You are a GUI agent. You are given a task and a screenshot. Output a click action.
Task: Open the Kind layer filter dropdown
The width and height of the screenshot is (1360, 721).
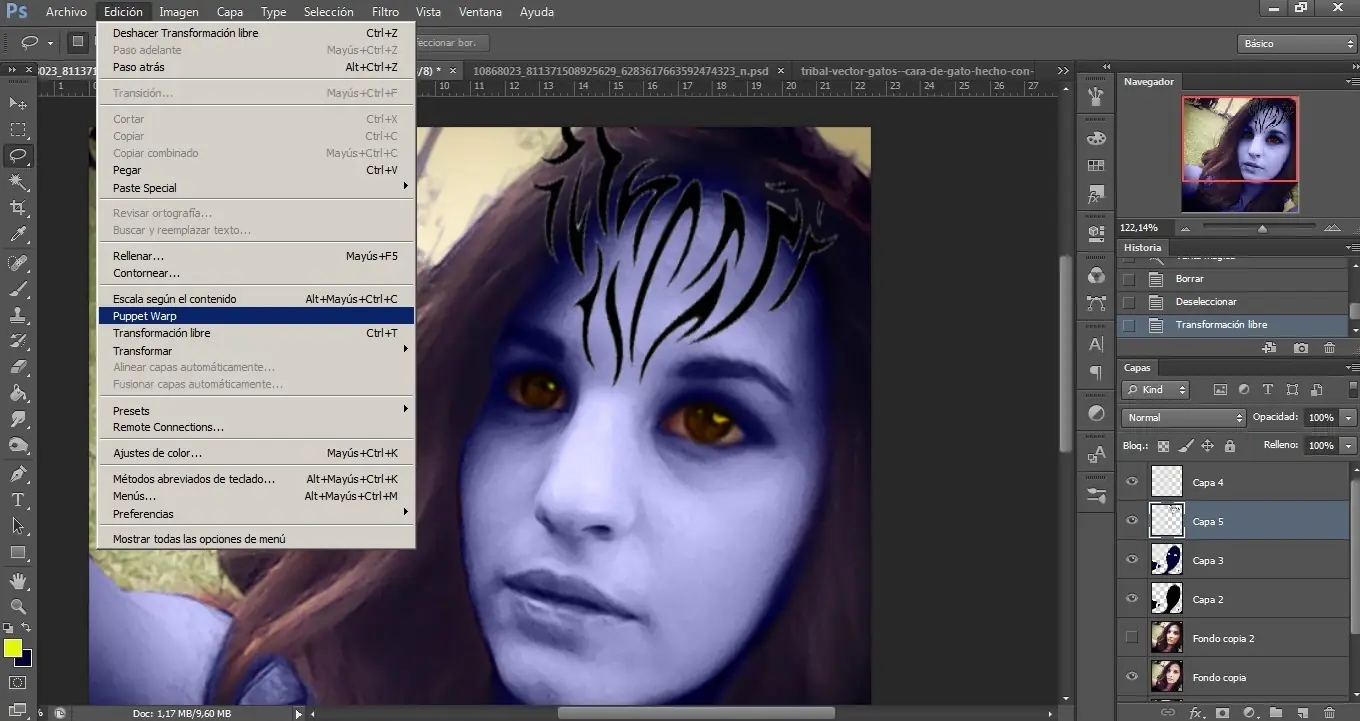pos(1155,390)
